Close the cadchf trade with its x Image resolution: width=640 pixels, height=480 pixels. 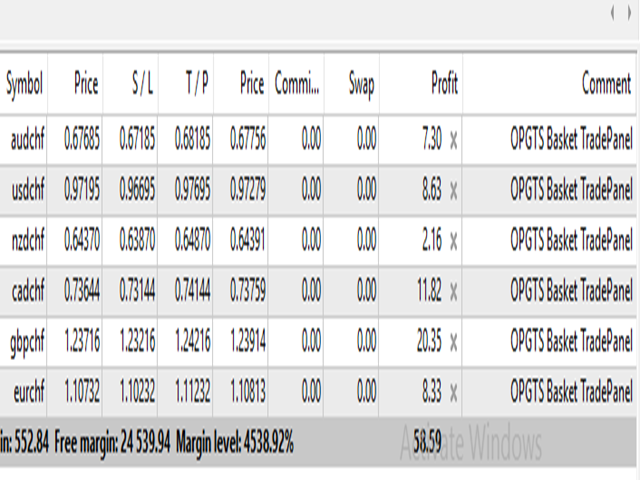[x=453, y=291]
